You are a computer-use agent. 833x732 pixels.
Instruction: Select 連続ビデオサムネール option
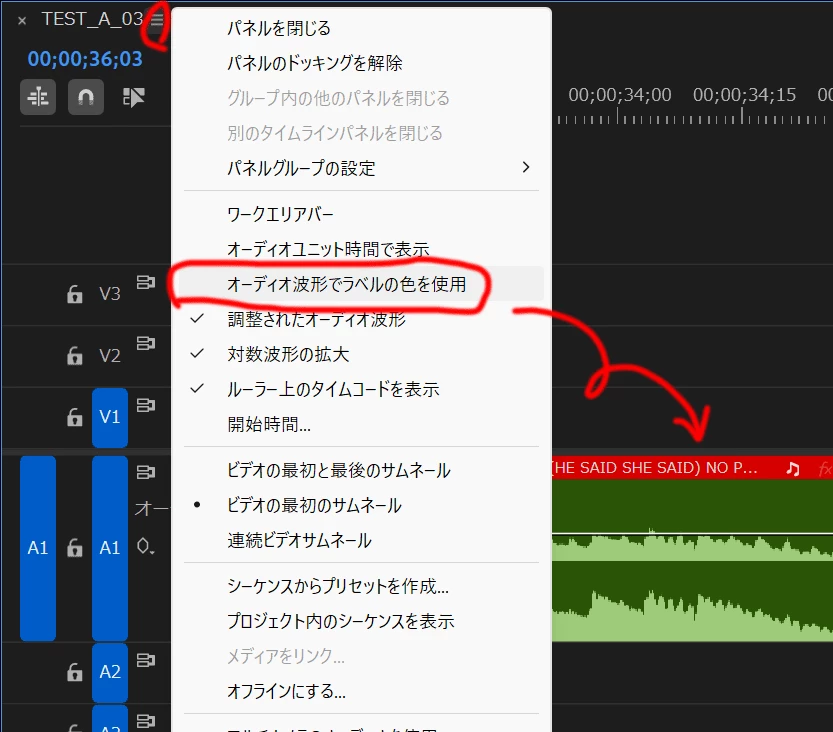coord(361,540)
